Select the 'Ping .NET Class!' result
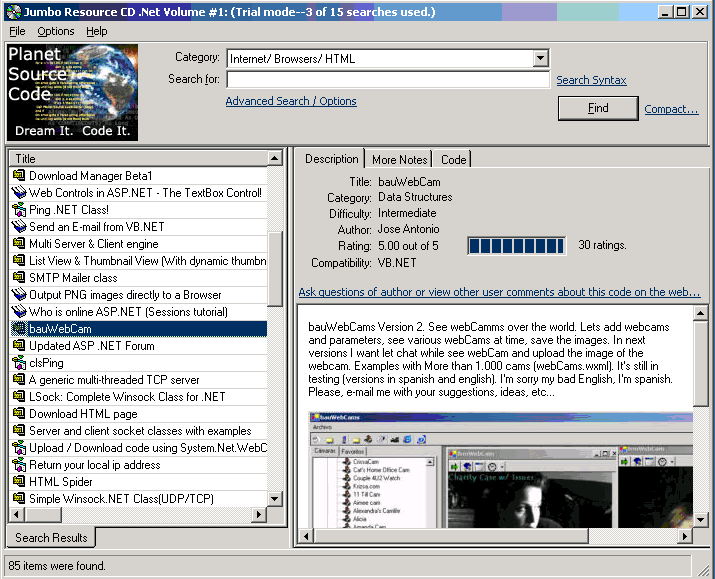This screenshot has height=579, width=715. click(138, 210)
